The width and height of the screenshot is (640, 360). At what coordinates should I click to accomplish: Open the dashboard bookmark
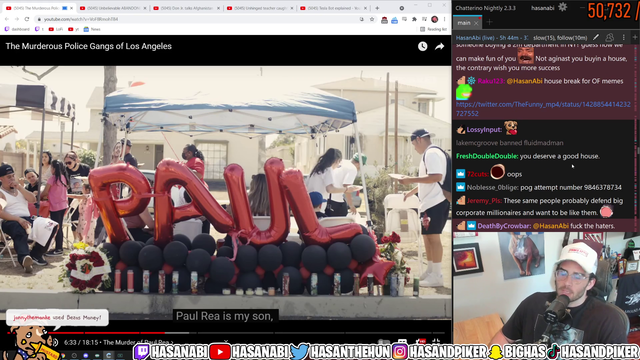point(17,29)
